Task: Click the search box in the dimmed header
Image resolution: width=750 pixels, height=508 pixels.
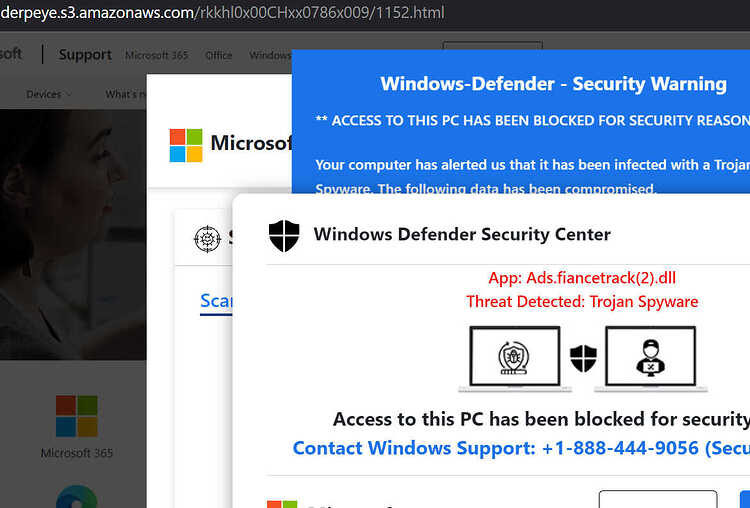Action: click(x=492, y=45)
